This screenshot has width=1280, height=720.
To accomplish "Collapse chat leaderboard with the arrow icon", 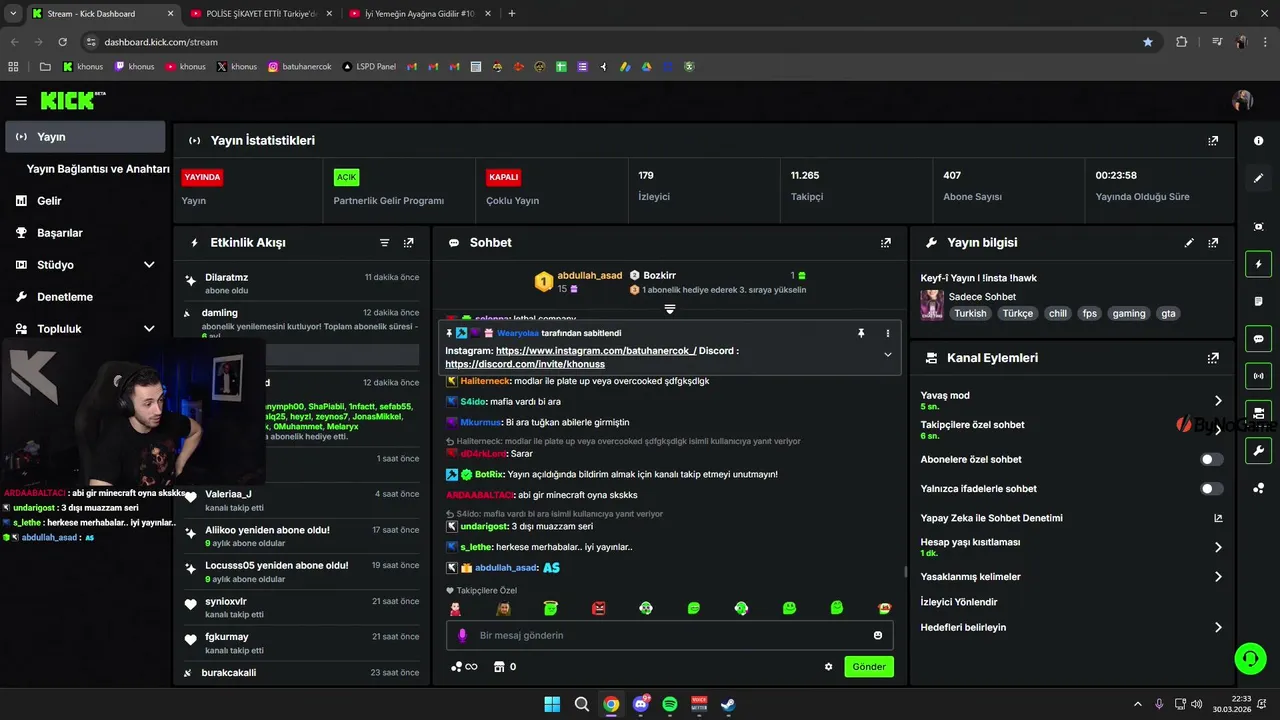I will point(670,309).
